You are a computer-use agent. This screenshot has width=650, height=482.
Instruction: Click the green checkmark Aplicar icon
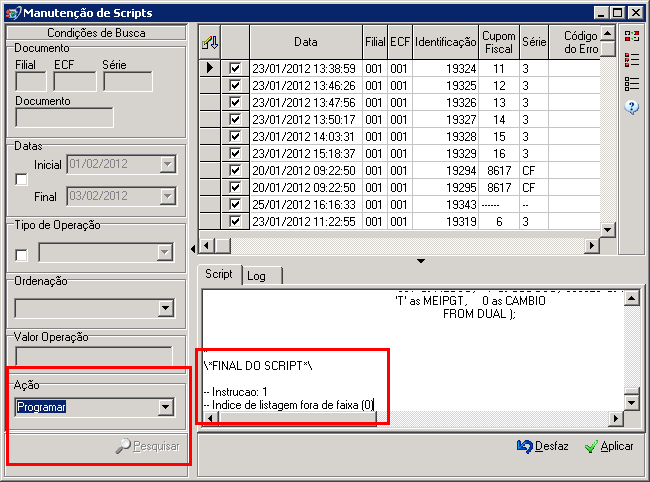(590, 446)
